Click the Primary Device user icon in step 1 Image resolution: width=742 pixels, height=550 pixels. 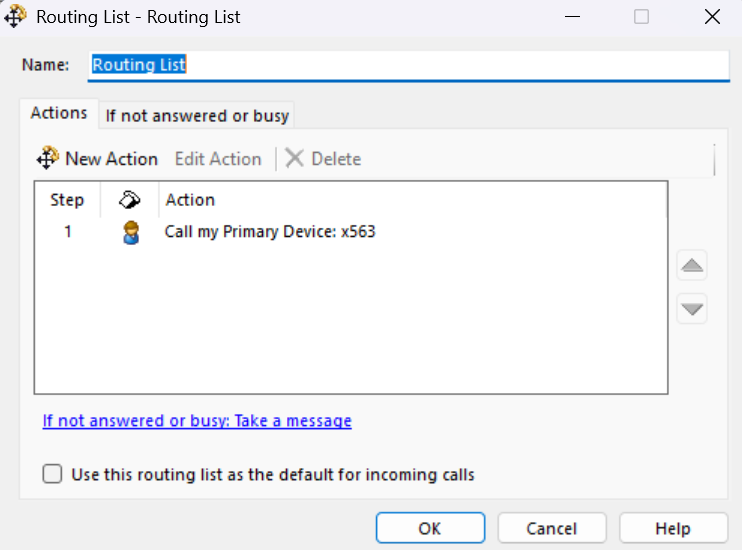click(128, 233)
